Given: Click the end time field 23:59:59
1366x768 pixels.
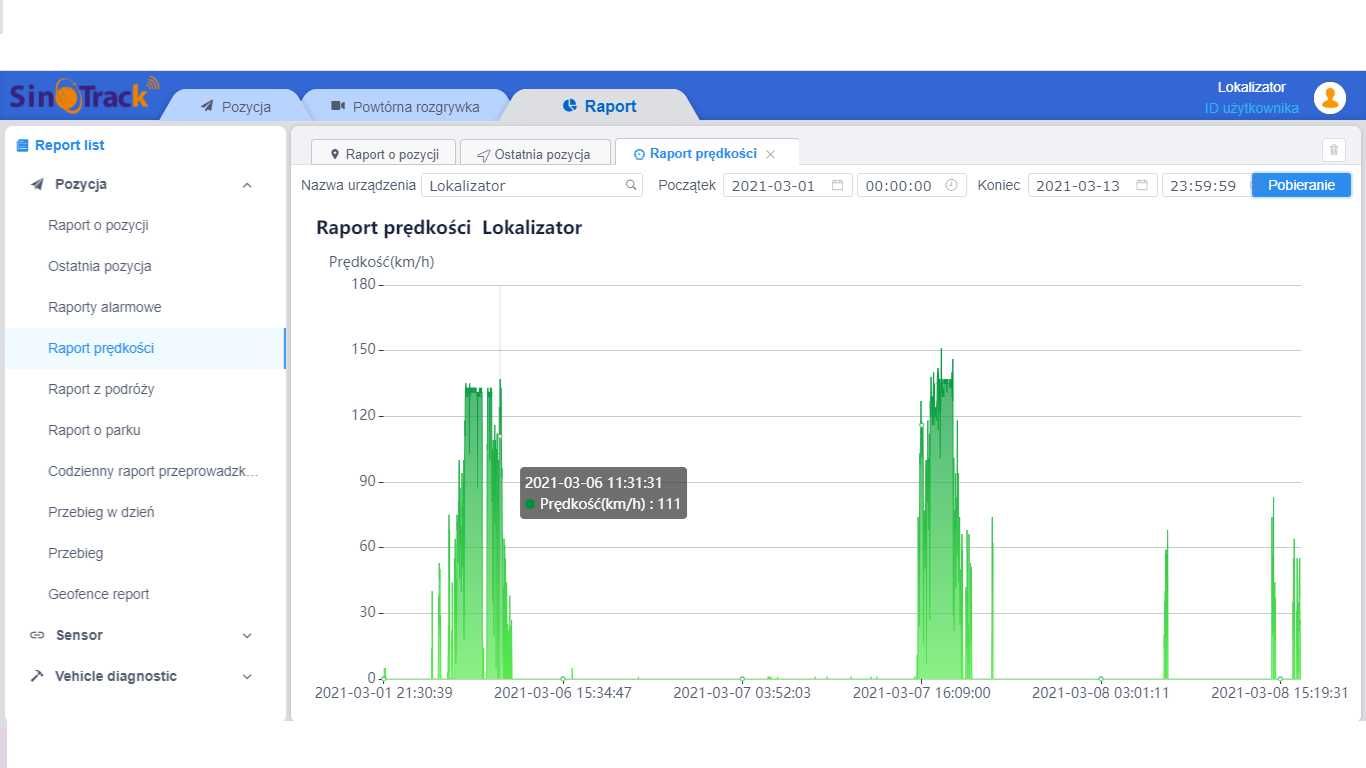Looking at the screenshot, I should [1206, 185].
